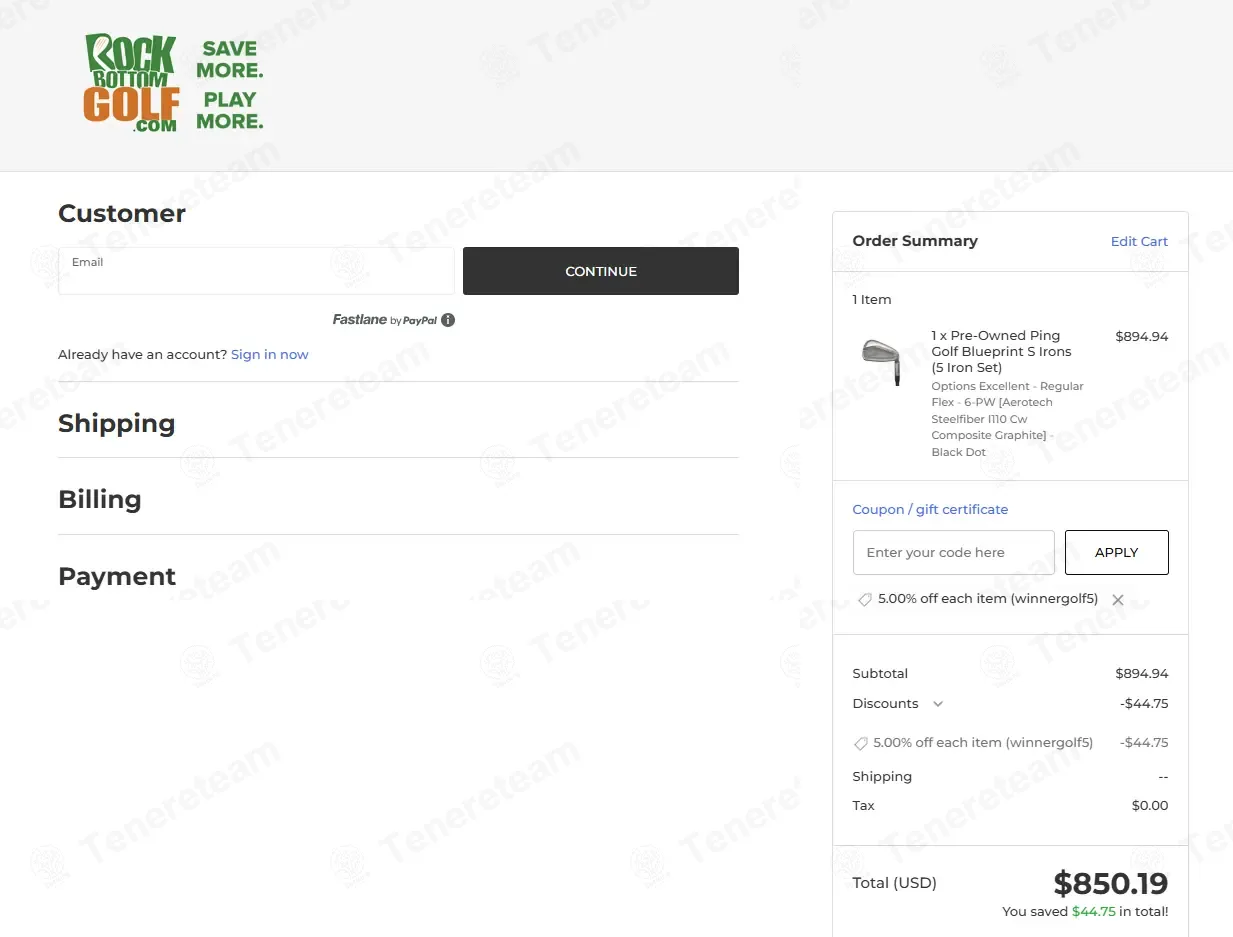Click the Discounts label
The width and height of the screenshot is (1233, 937).
(x=885, y=704)
